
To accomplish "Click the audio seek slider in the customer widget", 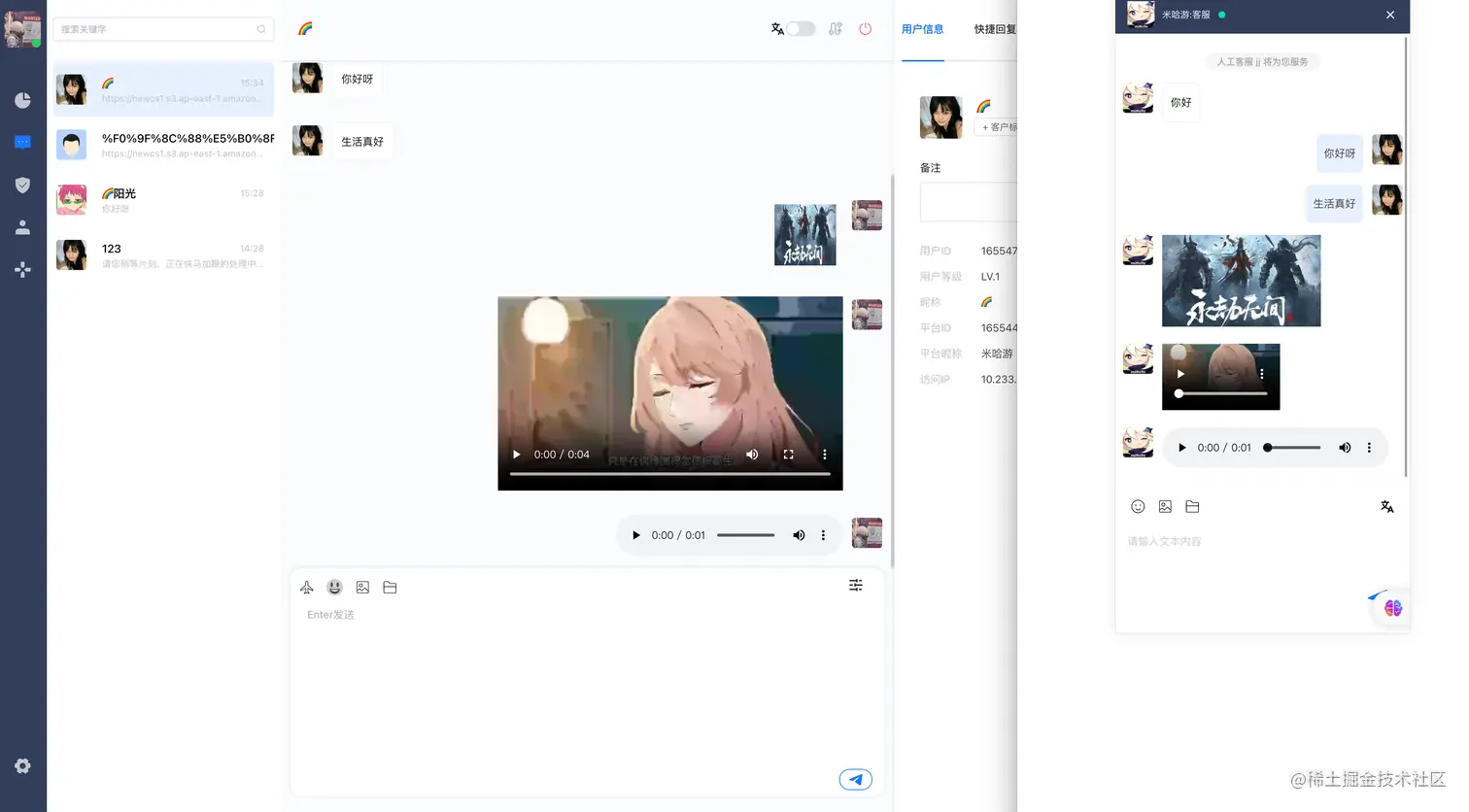I will click(1292, 448).
